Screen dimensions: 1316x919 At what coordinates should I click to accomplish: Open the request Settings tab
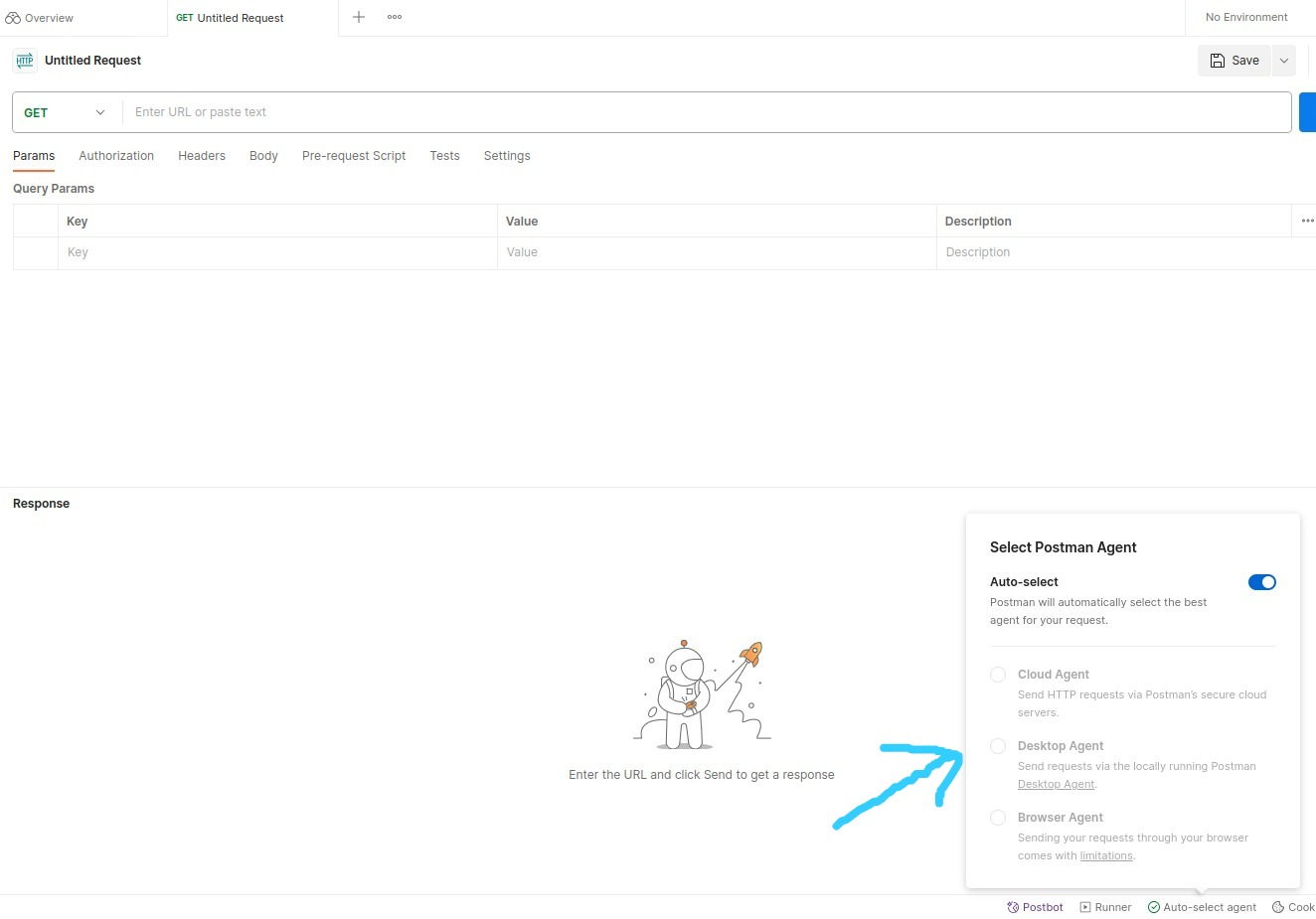coord(507,156)
